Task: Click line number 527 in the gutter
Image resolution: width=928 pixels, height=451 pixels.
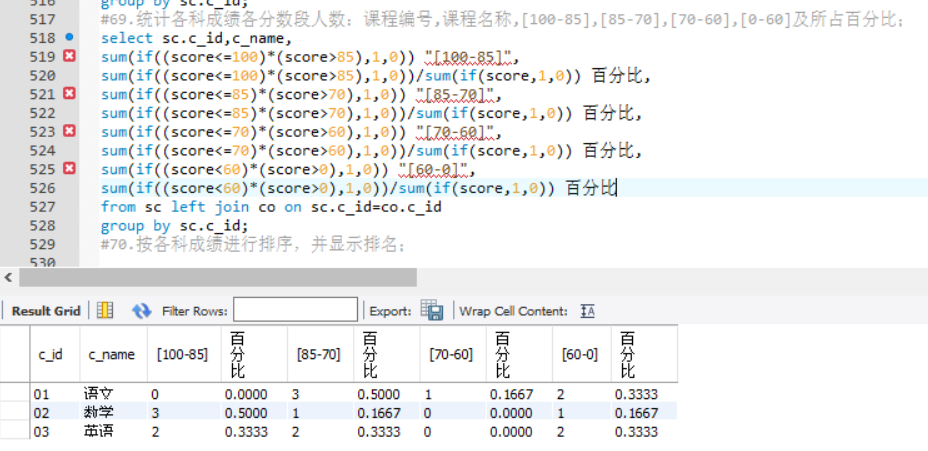Action: click(x=42, y=207)
